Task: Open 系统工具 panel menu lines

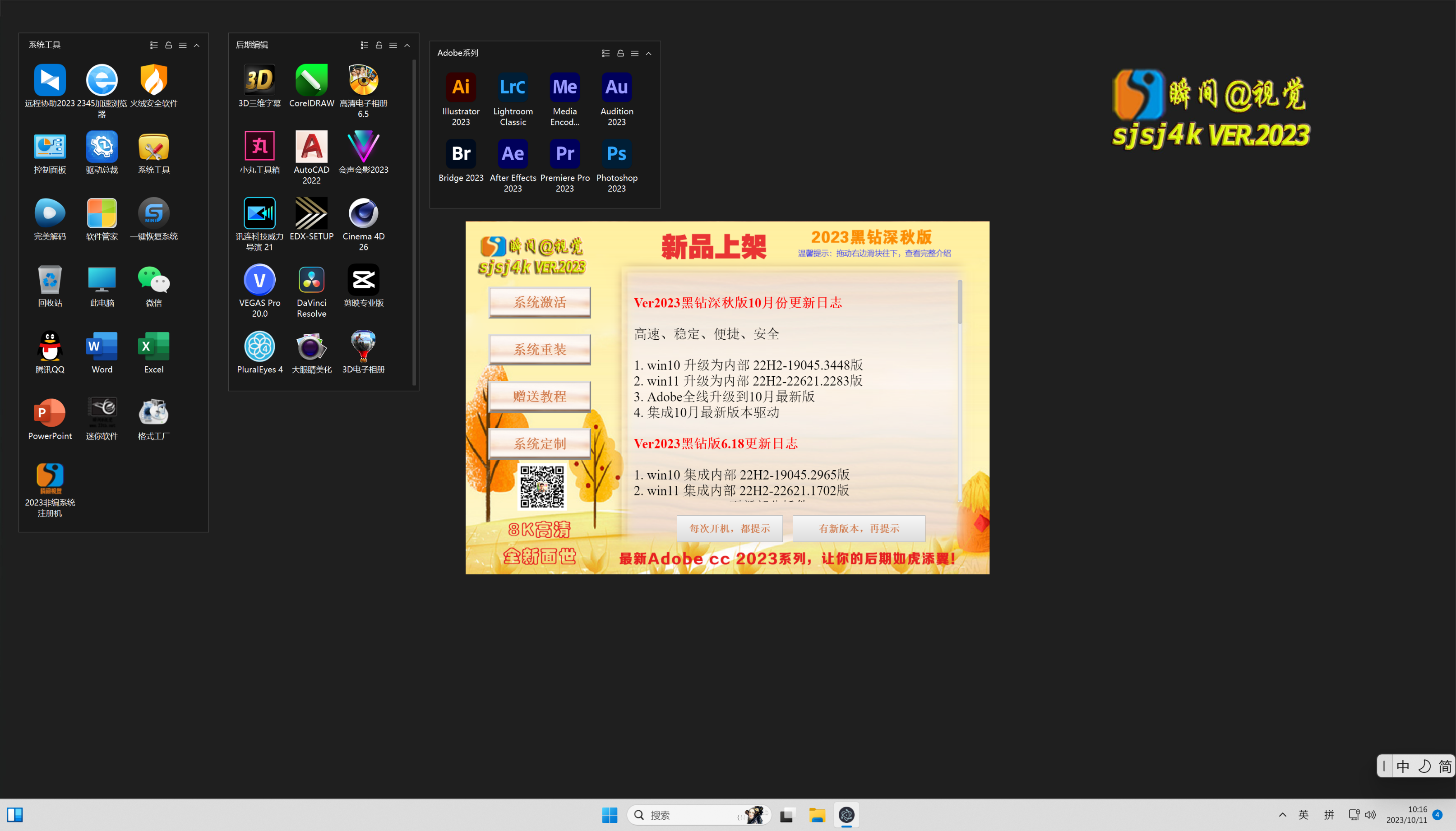Action: pyautogui.click(x=183, y=45)
